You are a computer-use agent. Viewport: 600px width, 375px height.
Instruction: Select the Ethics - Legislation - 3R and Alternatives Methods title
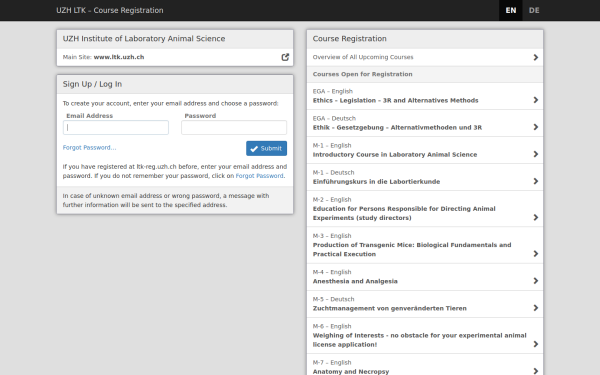click(396, 100)
